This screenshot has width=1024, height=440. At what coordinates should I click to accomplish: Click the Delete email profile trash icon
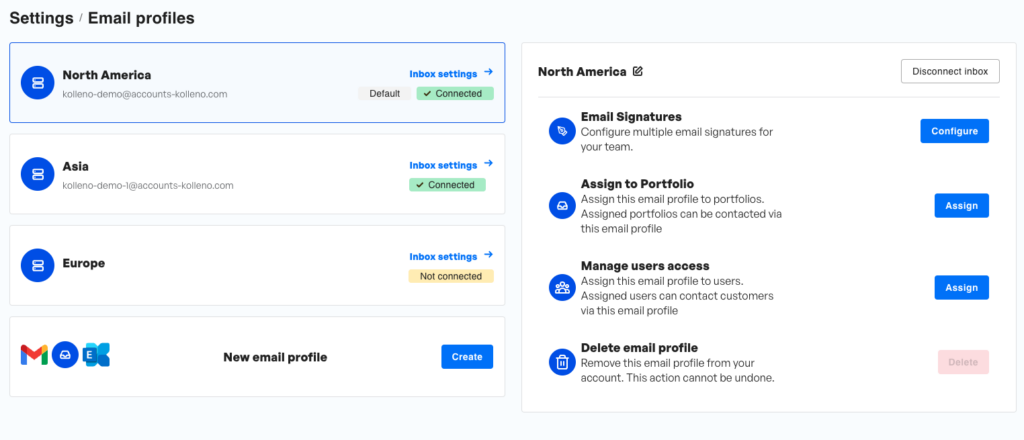(562, 362)
